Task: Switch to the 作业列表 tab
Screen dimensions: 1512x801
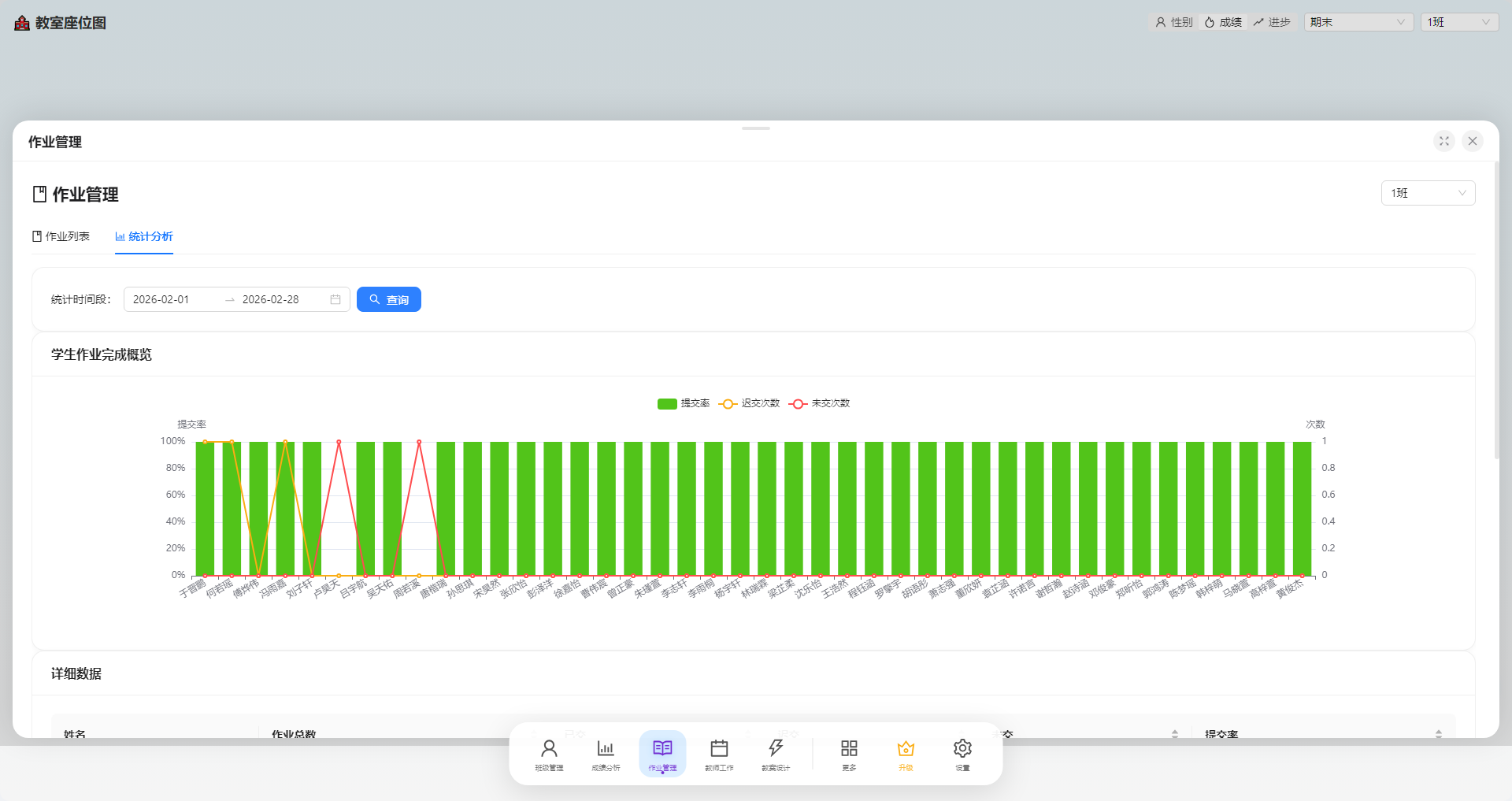Action: click(61, 236)
